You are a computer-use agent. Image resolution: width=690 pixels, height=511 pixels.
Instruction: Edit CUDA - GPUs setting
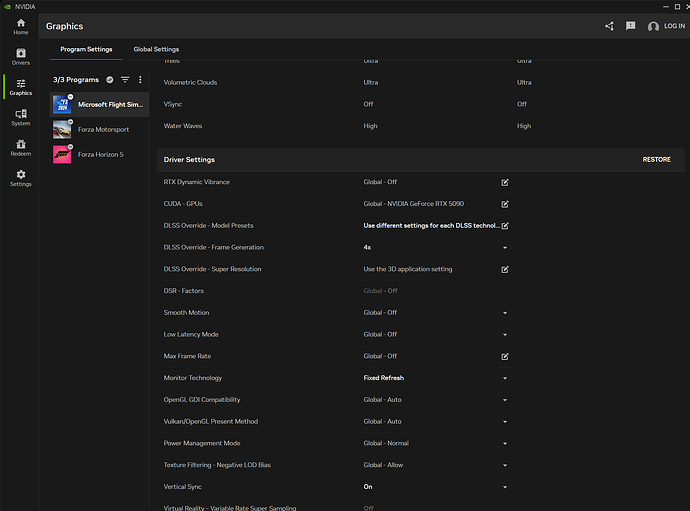(x=505, y=204)
